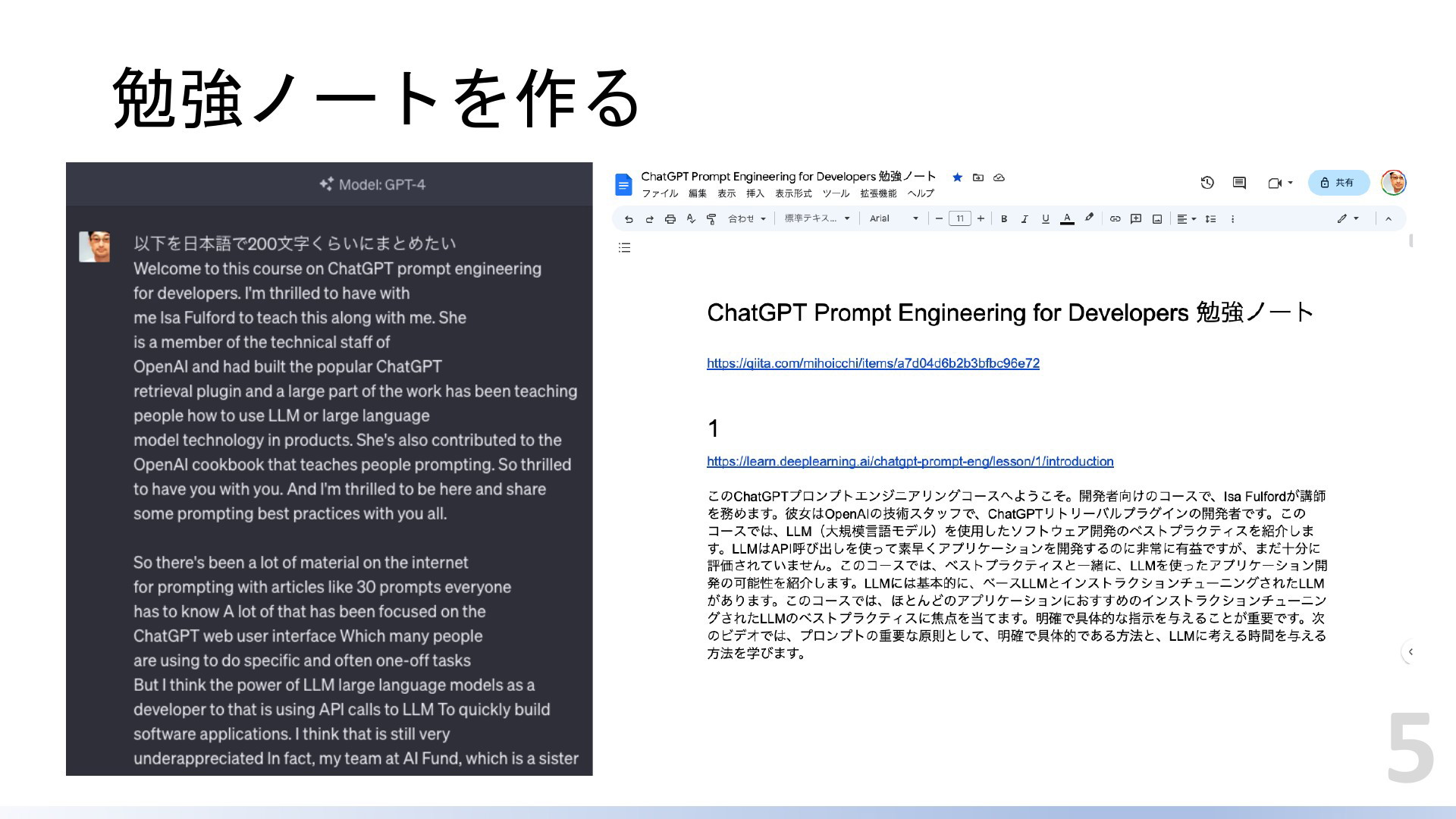This screenshot has height=819, width=1456.
Task: Click the document title in the header
Action: tap(789, 177)
